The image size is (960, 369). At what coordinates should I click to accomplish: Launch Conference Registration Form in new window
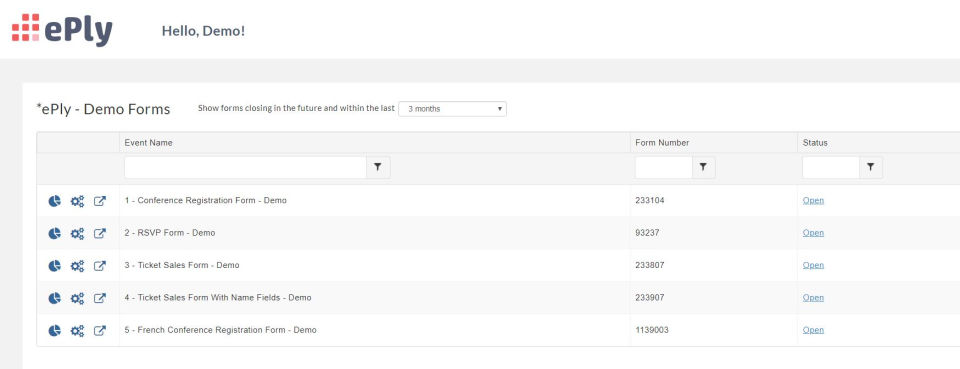tap(100, 201)
